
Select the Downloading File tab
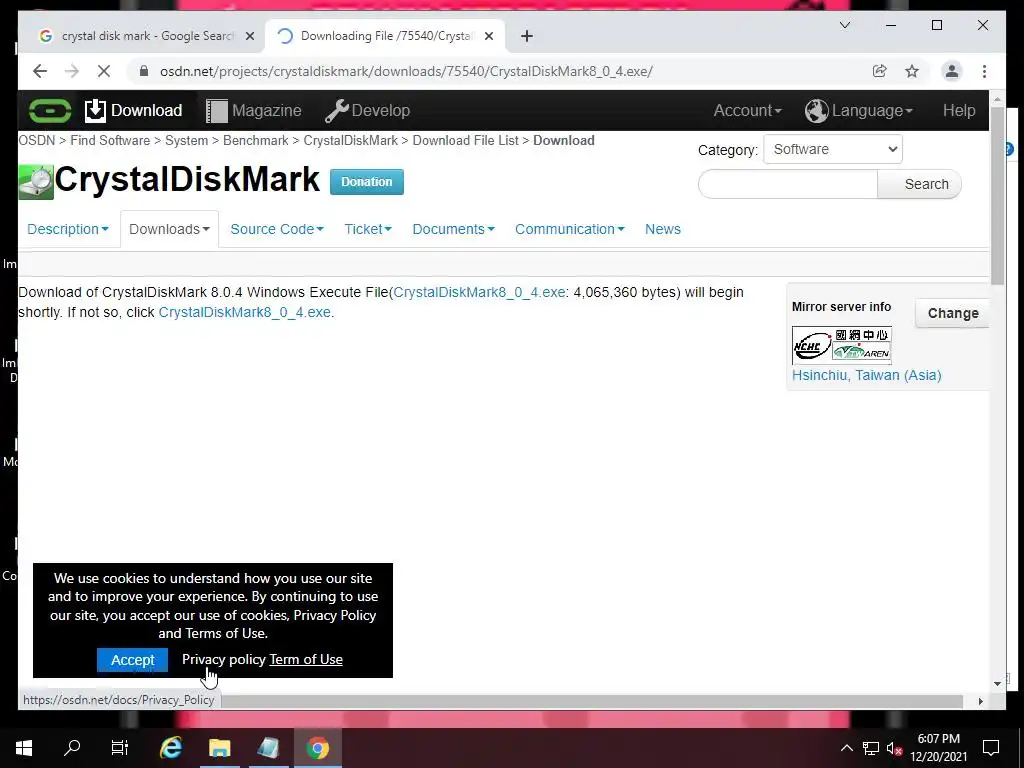click(384, 36)
